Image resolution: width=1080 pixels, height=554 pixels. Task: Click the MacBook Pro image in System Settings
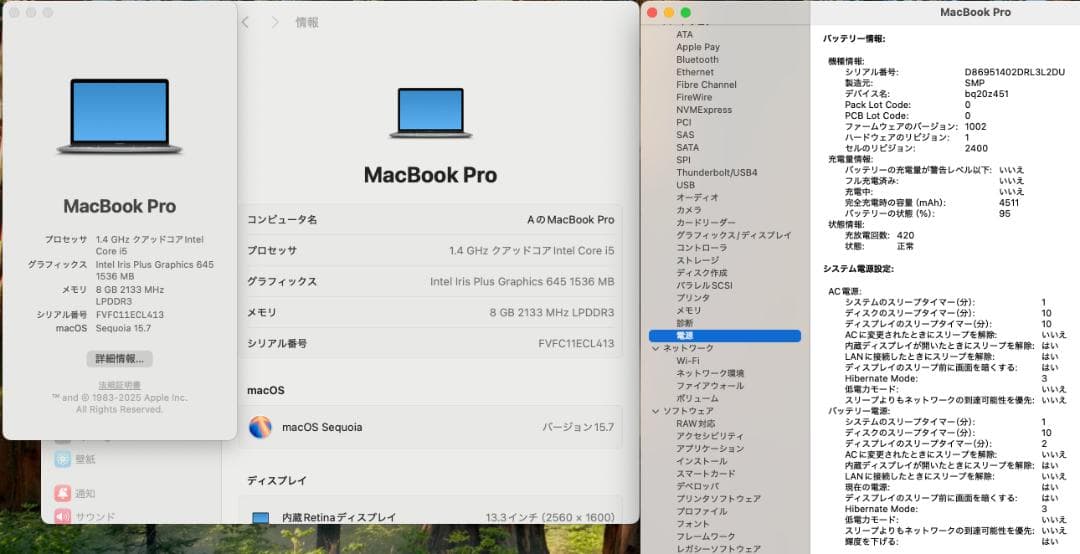430,113
